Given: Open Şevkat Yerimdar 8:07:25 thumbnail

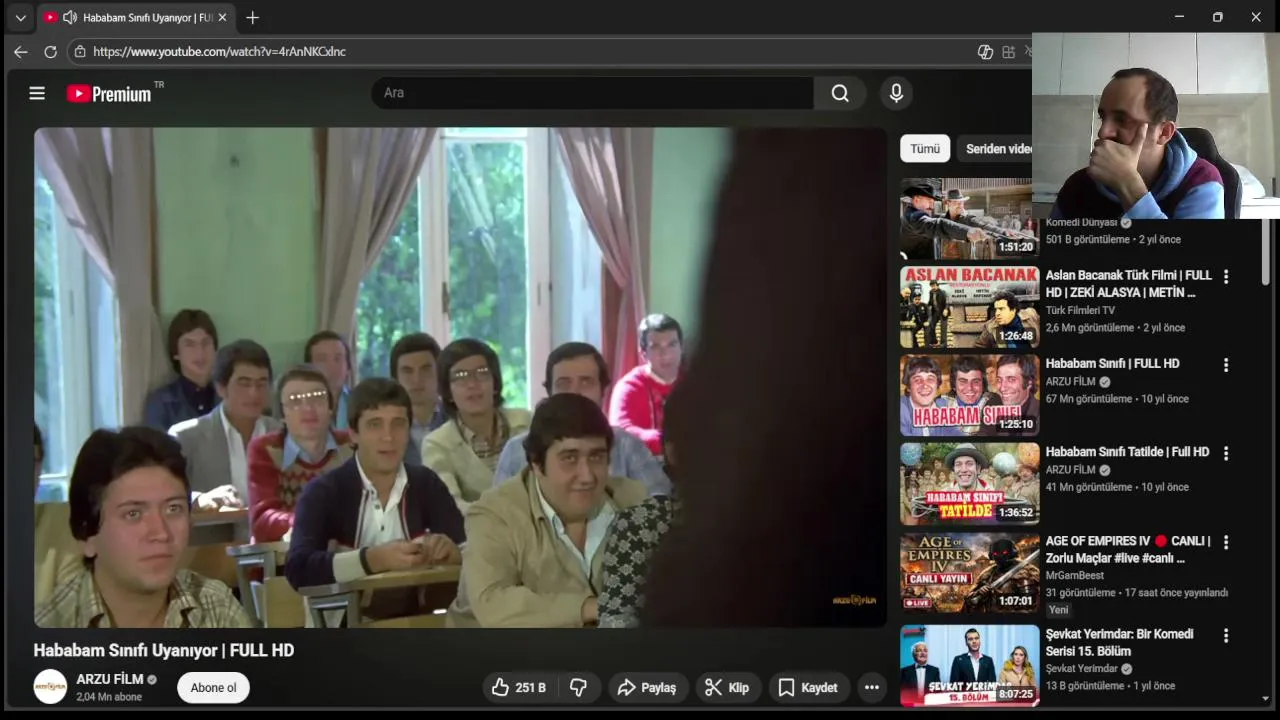Looking at the screenshot, I should point(970,665).
